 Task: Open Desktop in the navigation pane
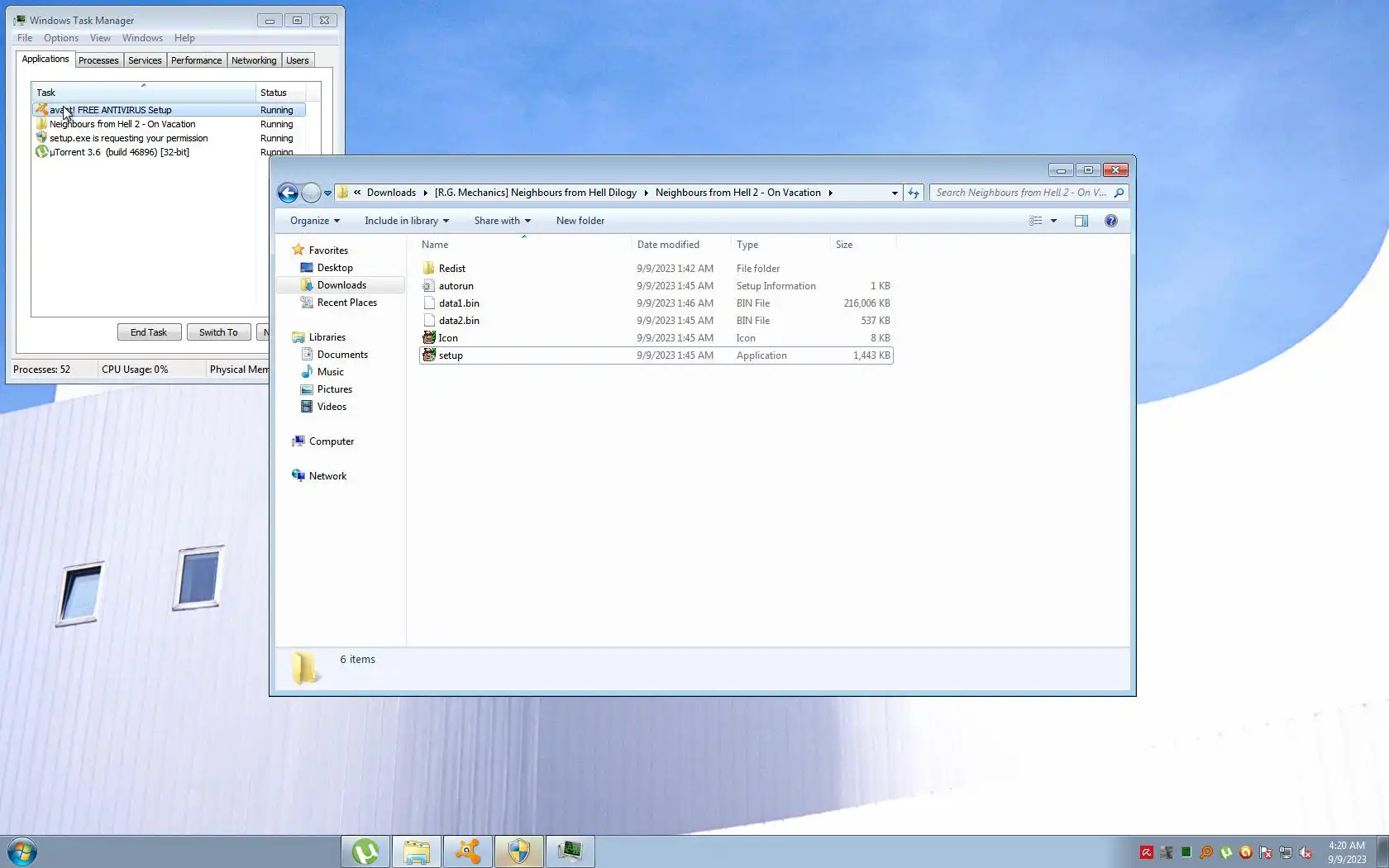pos(335,268)
